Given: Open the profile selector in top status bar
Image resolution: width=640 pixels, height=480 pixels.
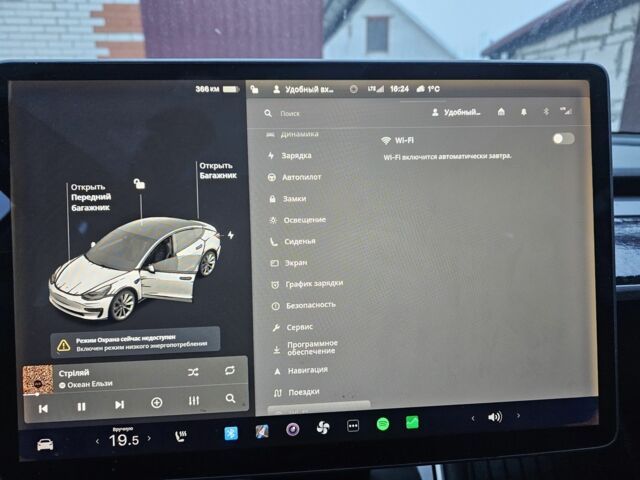Looking at the screenshot, I should [x=303, y=89].
